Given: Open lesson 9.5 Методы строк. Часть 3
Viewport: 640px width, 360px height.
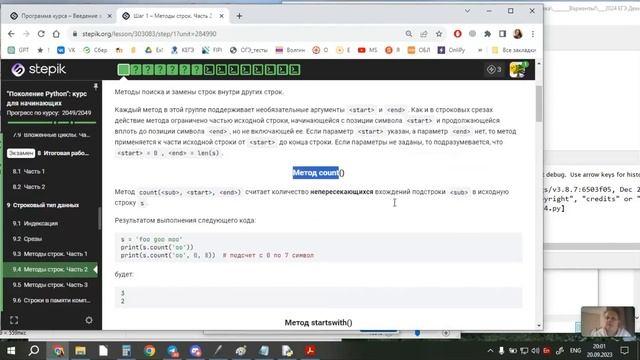Looking at the screenshot, I should click(50, 284).
